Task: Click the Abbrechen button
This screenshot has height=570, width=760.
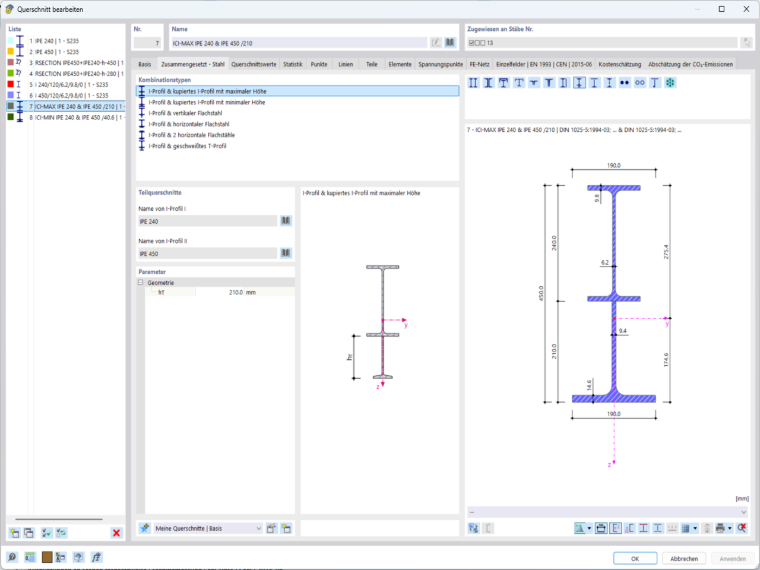Action: click(684, 558)
